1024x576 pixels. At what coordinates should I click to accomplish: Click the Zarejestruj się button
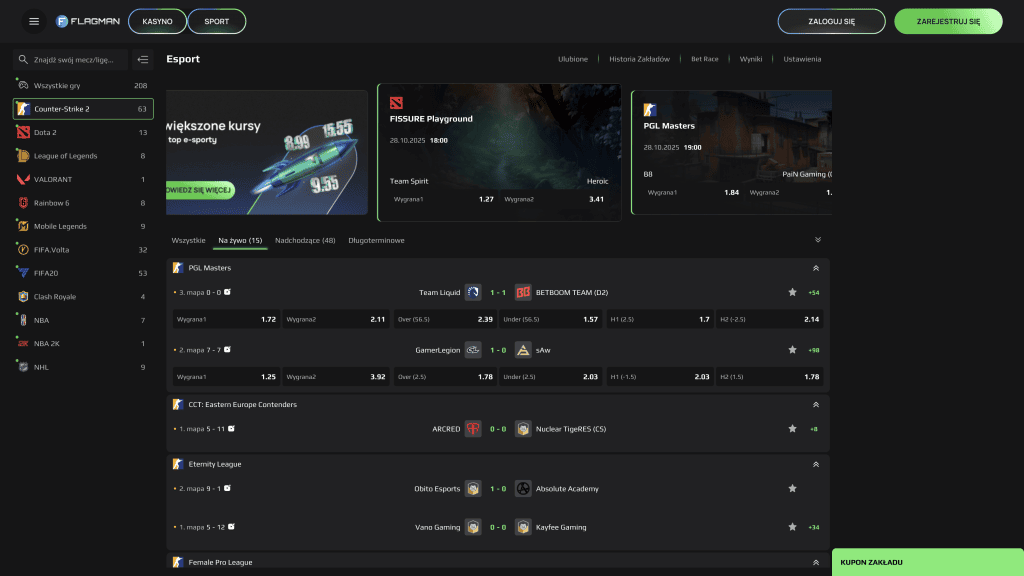[948, 21]
